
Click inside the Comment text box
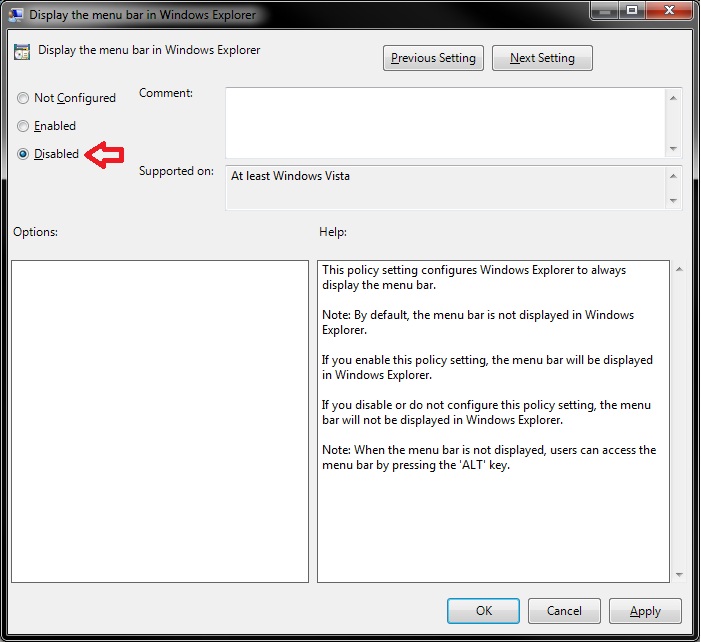tap(445, 123)
